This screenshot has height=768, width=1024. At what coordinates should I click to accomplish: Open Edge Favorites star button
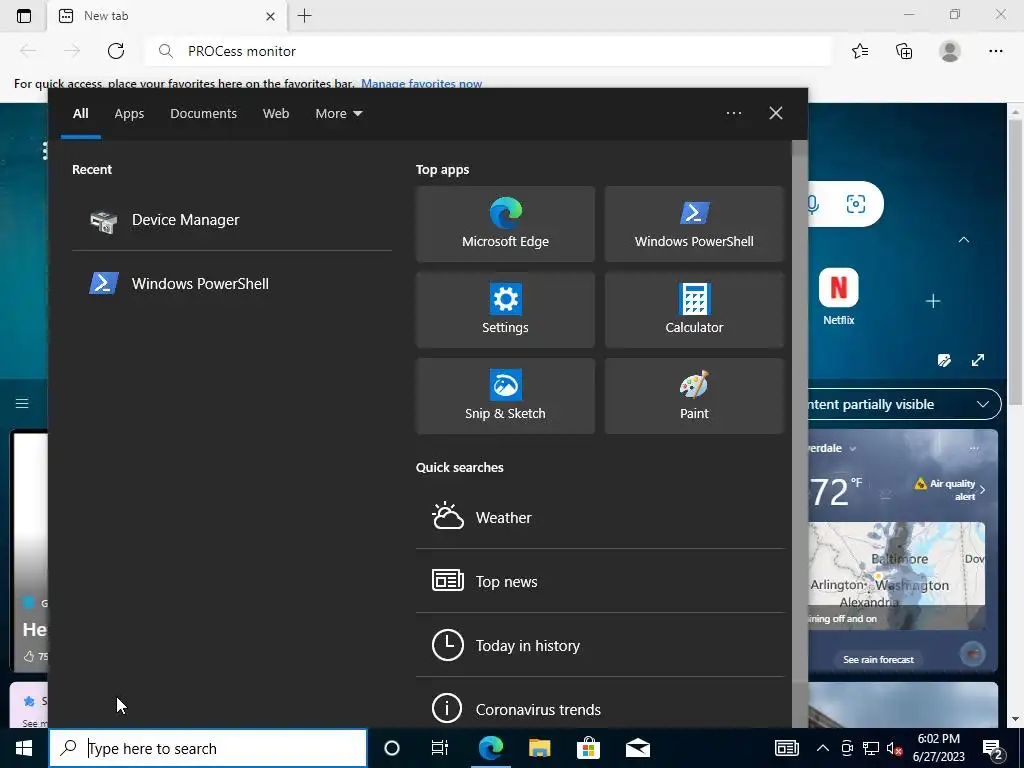pyautogui.click(x=860, y=51)
